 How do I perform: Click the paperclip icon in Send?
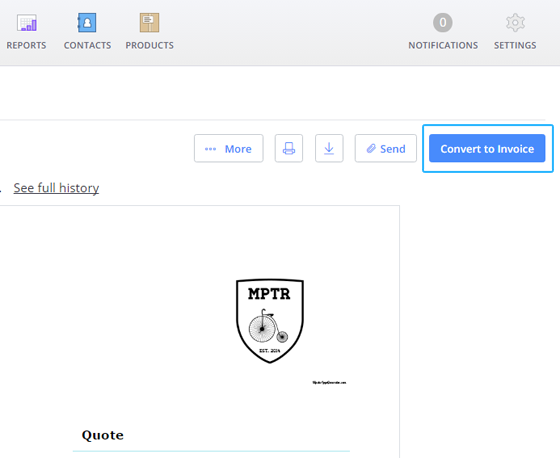tap(371, 148)
